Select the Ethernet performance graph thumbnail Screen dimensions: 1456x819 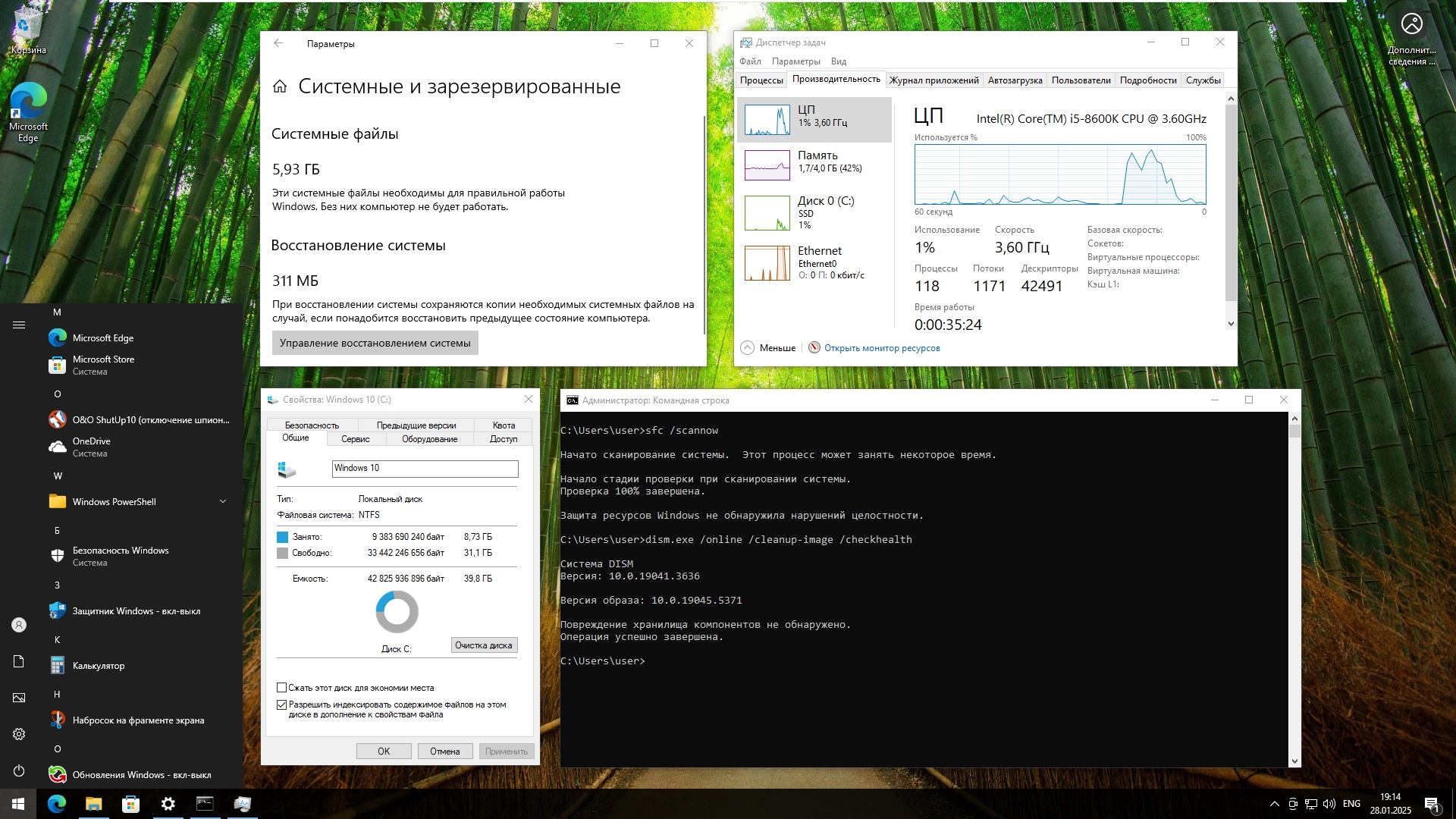[767, 263]
